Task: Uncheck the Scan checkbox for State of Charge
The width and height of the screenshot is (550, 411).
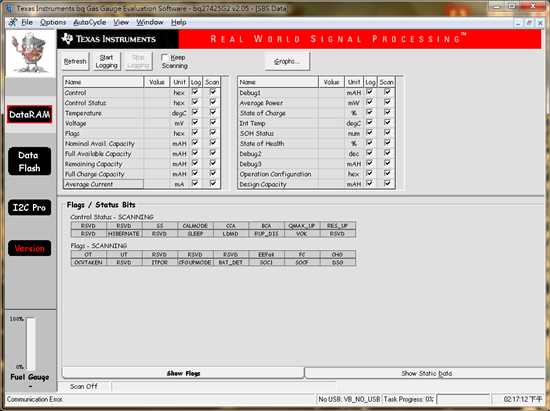Action: pos(387,112)
